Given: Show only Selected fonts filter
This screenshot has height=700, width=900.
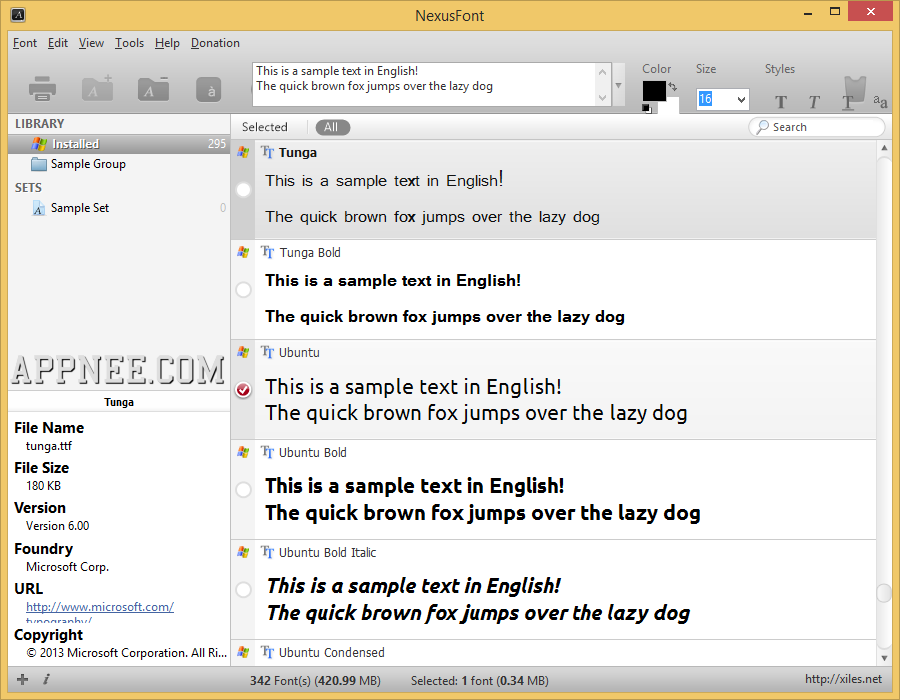Looking at the screenshot, I should (265, 127).
